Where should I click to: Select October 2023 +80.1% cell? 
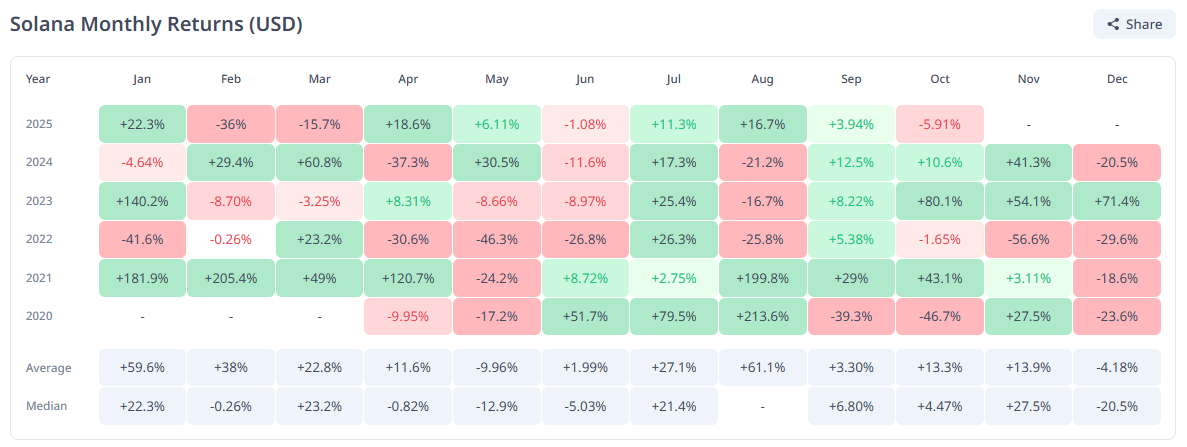(x=939, y=201)
